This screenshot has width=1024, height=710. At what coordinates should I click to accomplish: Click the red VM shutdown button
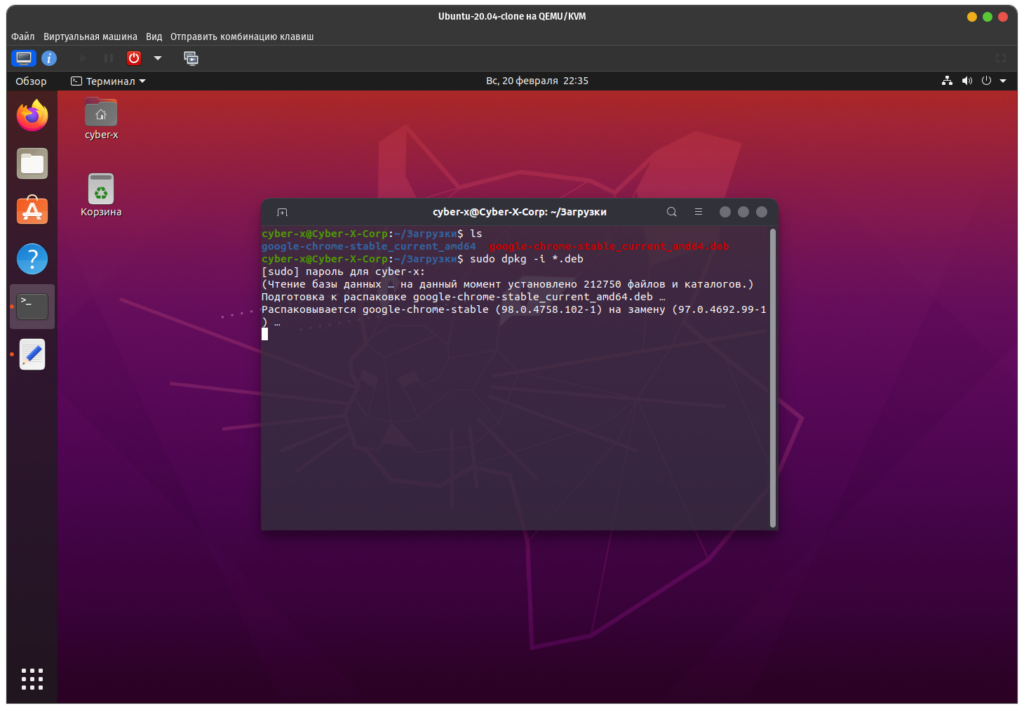coord(134,58)
